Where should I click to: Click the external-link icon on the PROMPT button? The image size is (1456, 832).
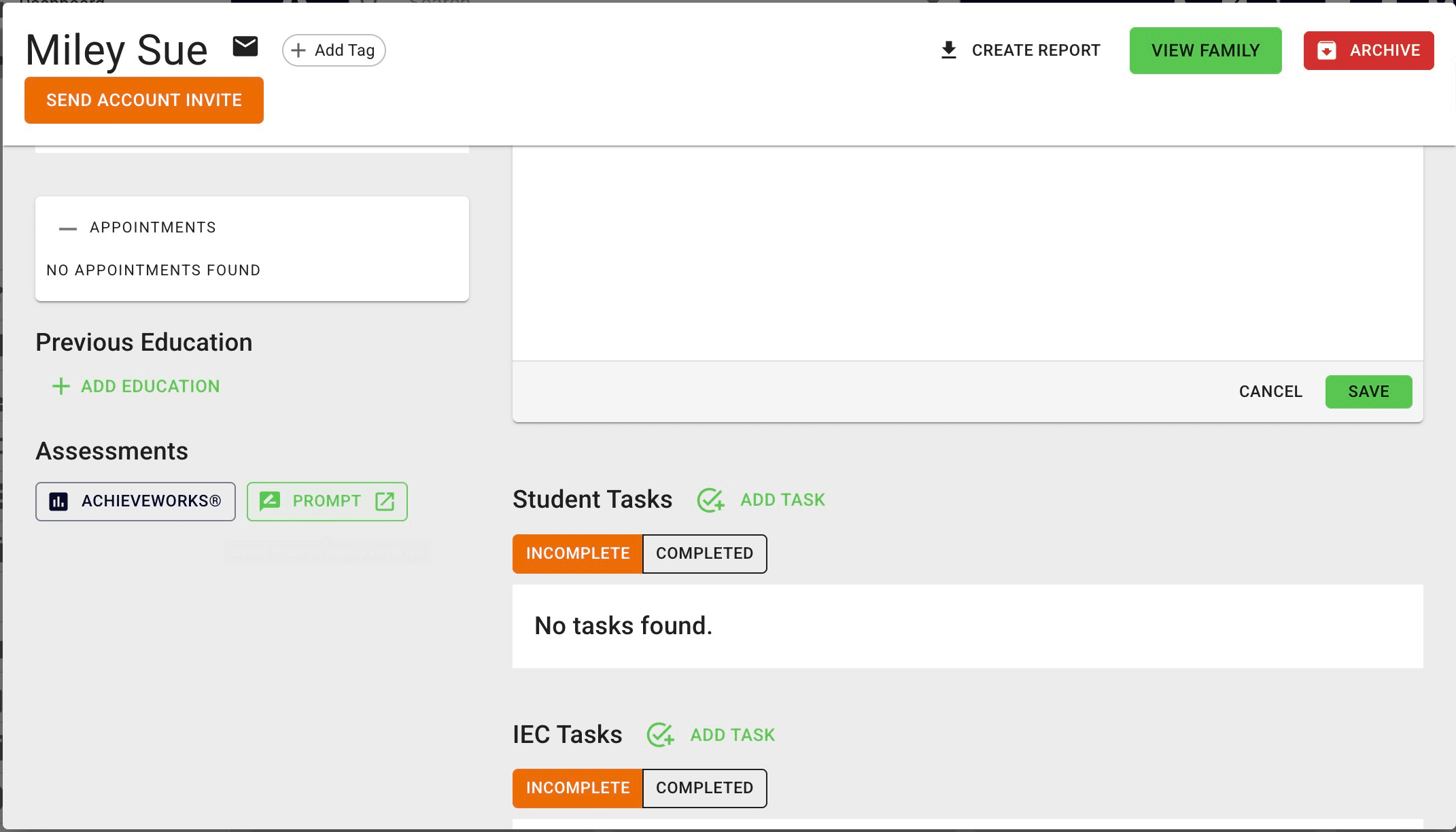(385, 501)
